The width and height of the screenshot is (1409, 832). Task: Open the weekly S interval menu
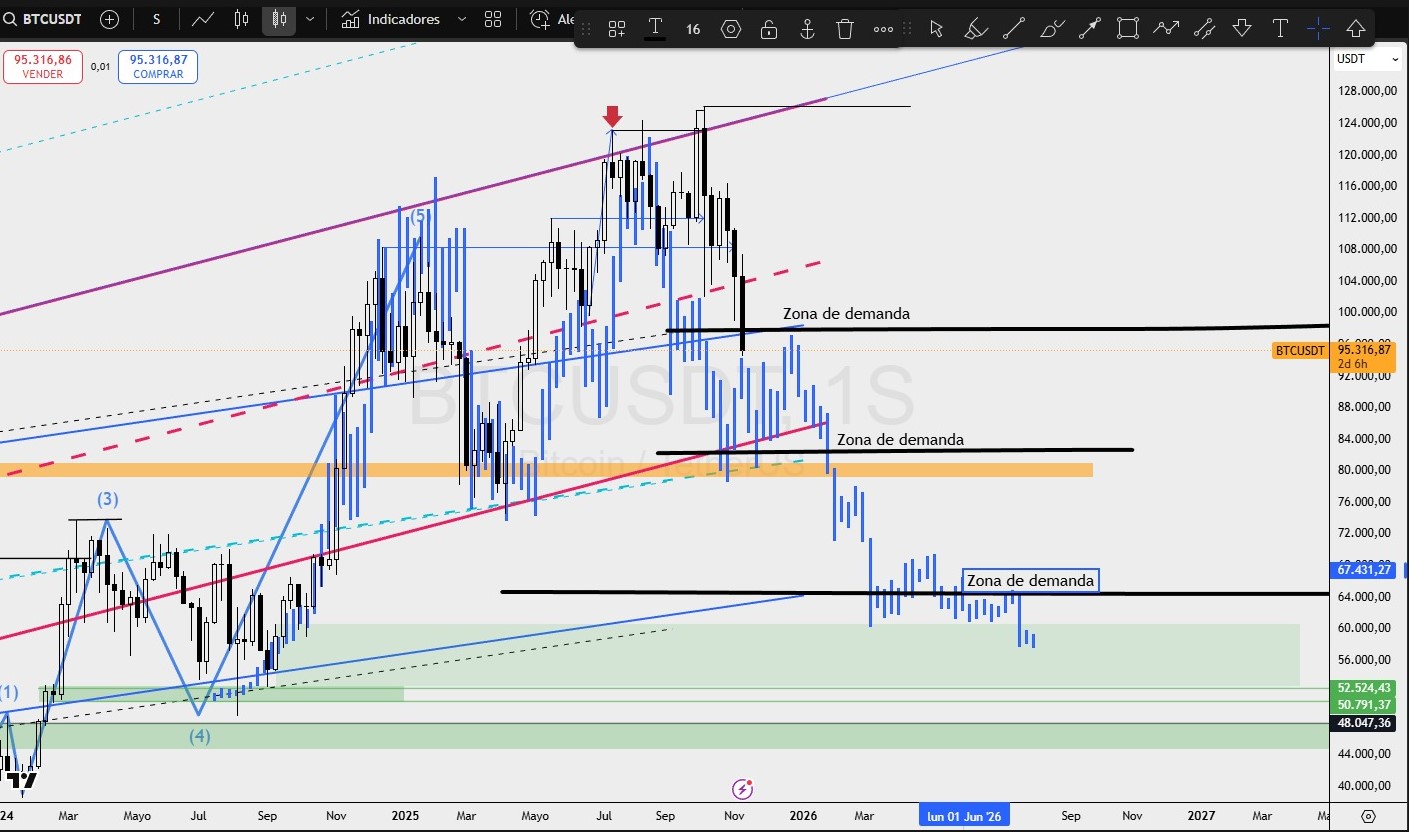(x=156, y=19)
